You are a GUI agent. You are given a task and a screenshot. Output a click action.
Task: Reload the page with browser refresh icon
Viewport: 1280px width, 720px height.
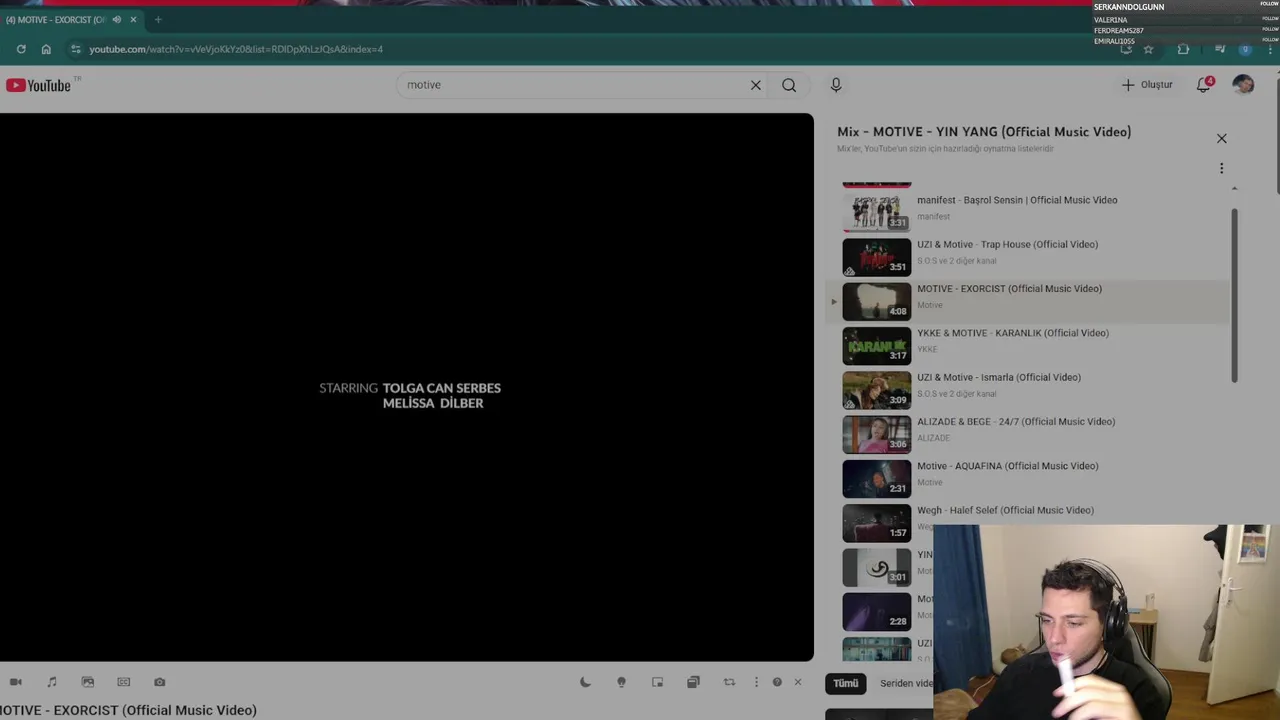pyautogui.click(x=21, y=49)
